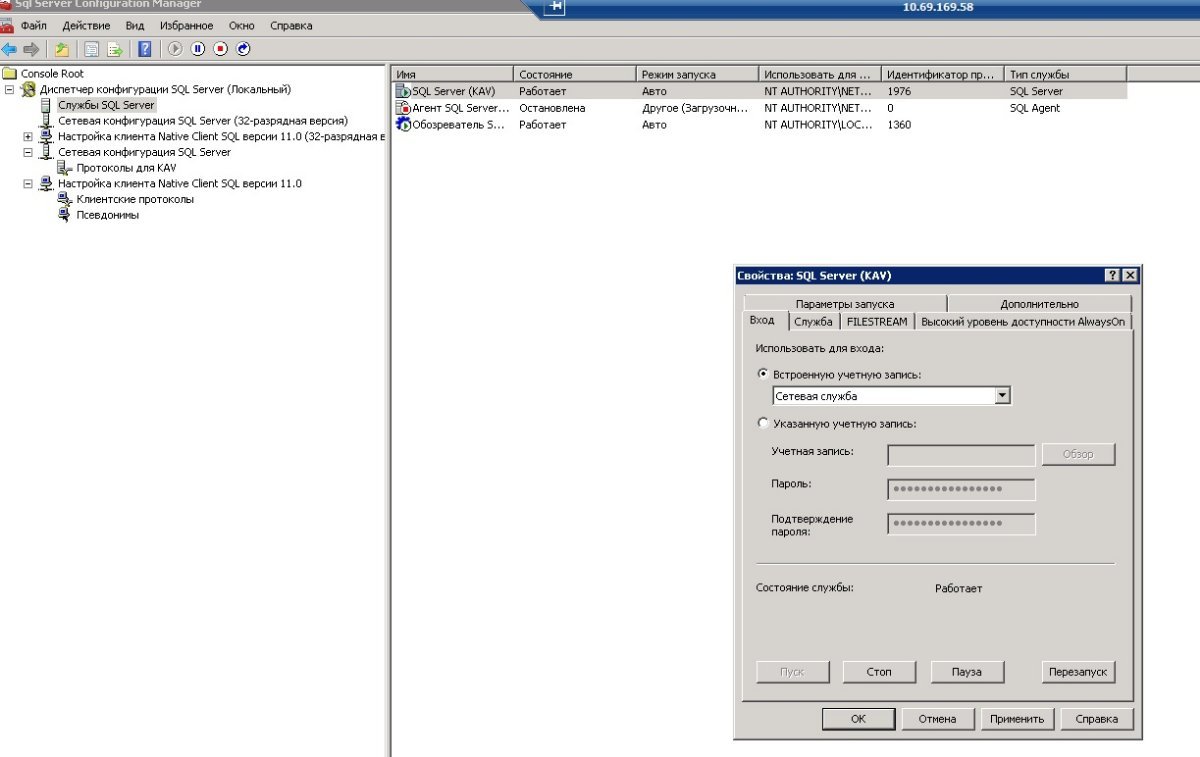
Task: Click the Pause service toolbar icon
Action: coord(198,49)
